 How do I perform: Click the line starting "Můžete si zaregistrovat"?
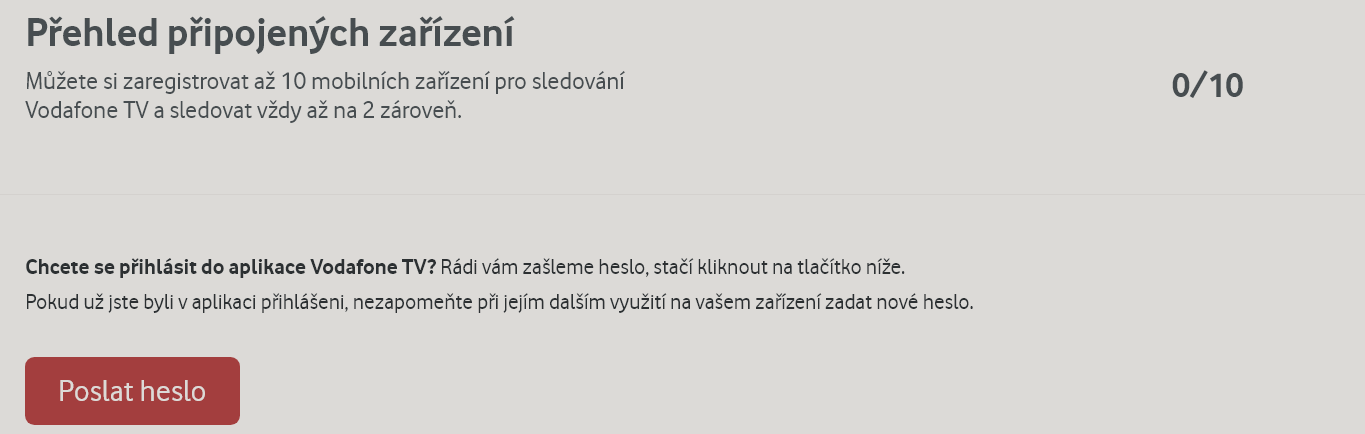coord(325,81)
